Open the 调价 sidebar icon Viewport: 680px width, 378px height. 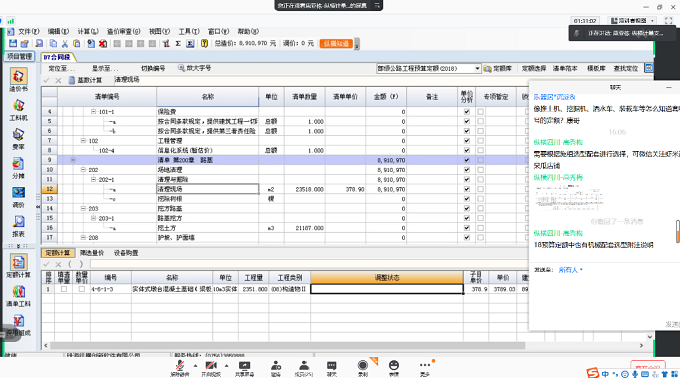coord(18,193)
